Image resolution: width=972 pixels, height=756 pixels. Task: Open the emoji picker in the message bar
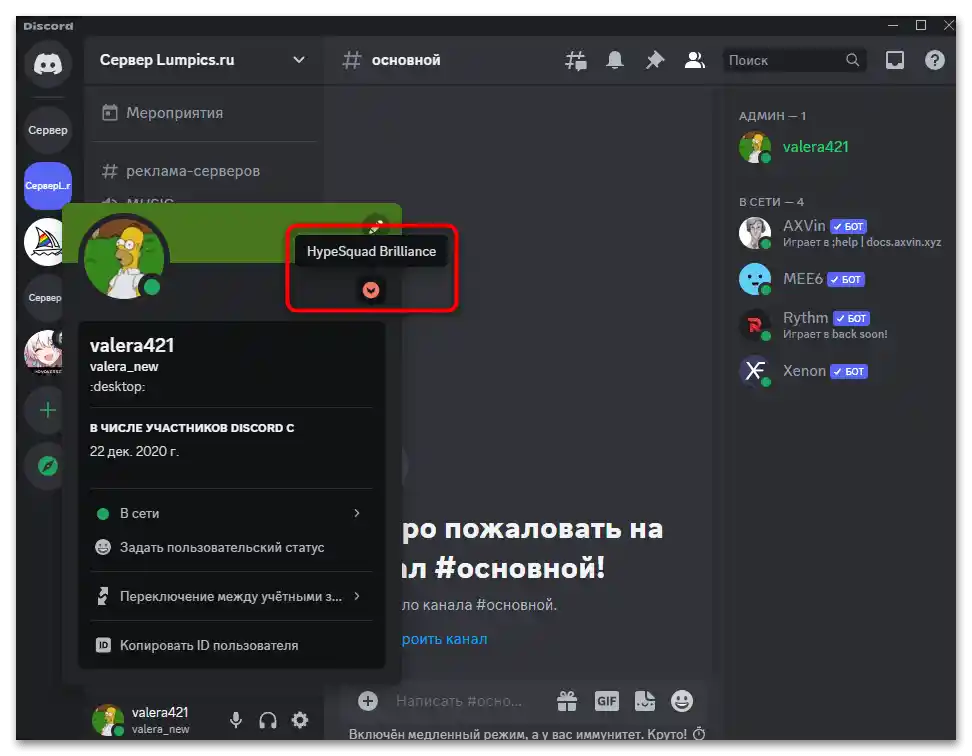(682, 701)
